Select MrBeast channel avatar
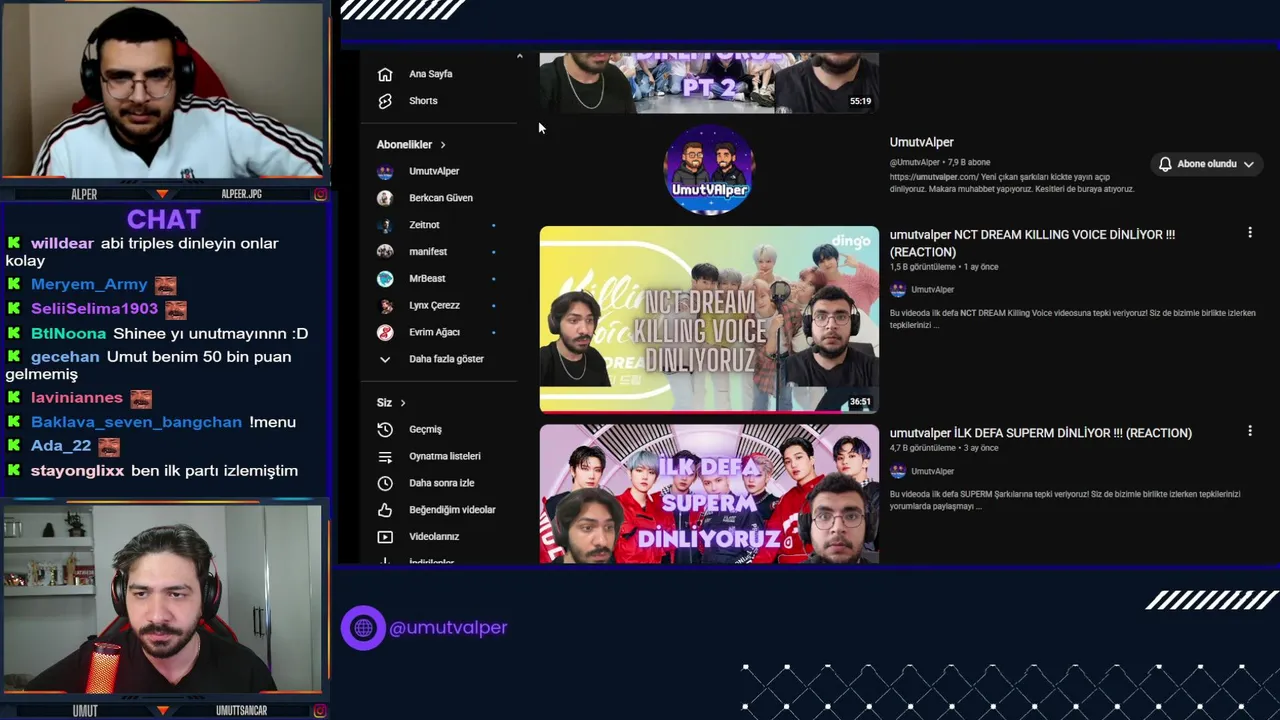The width and height of the screenshot is (1280, 720). click(385, 279)
